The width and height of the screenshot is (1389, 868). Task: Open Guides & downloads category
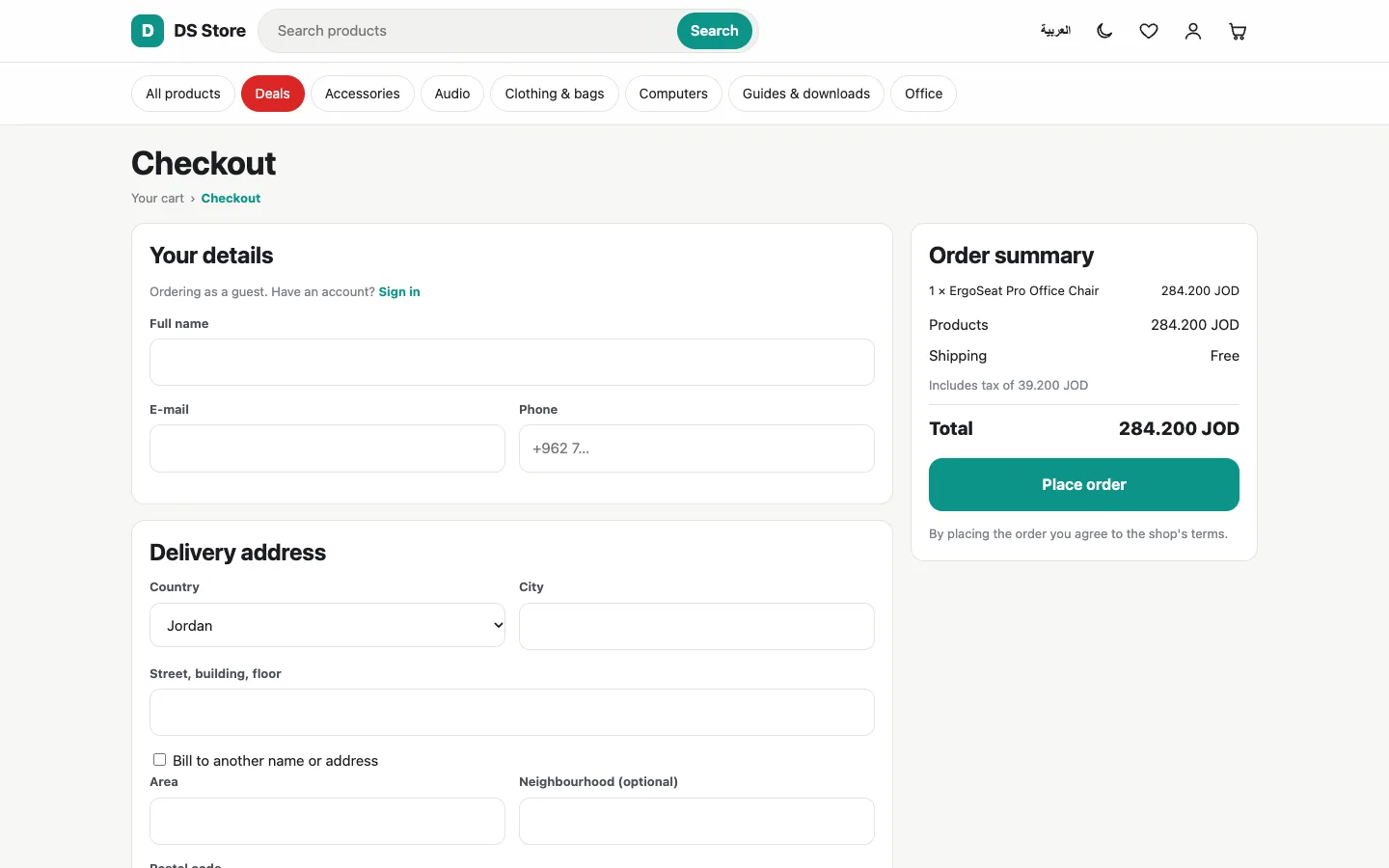tap(806, 94)
